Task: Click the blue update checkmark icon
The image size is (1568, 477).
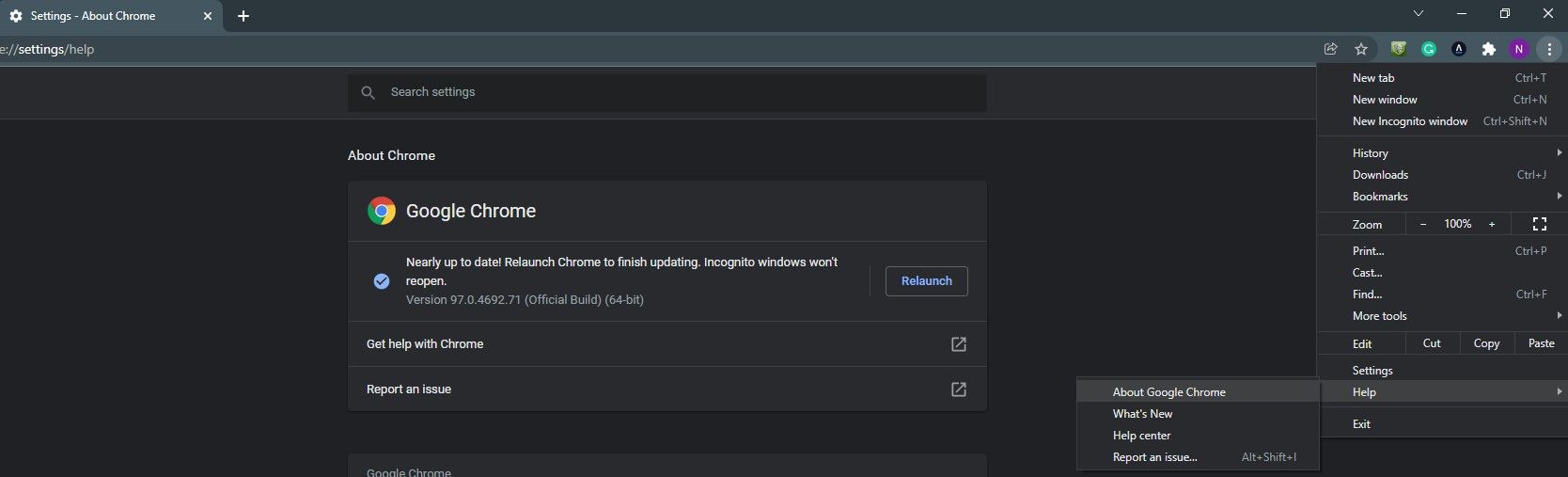Action: pyautogui.click(x=382, y=281)
